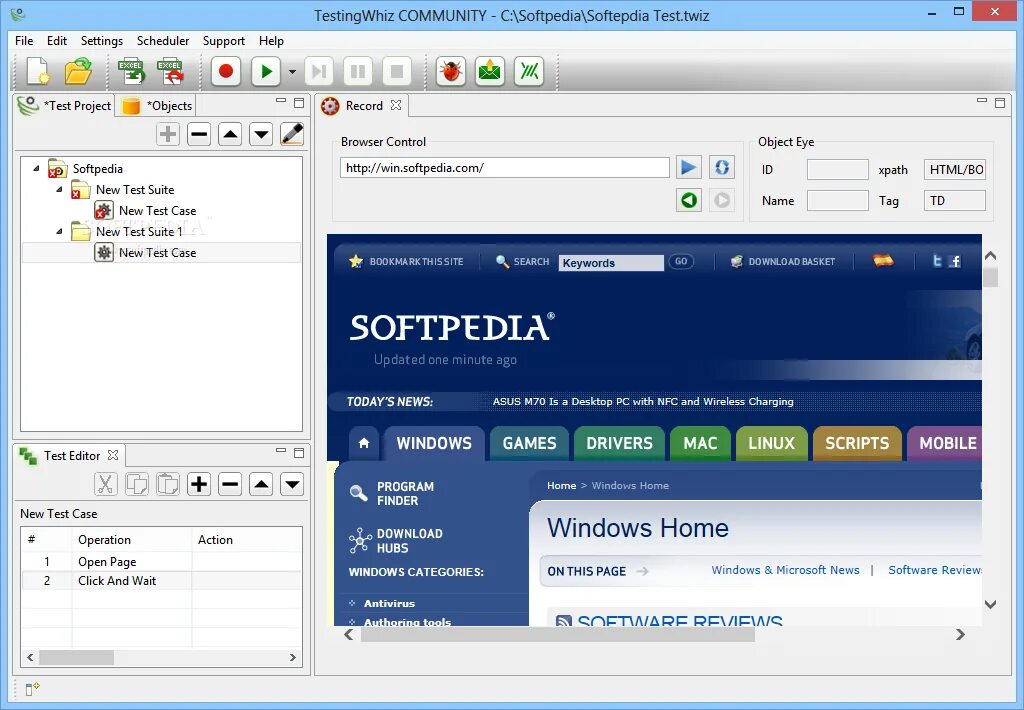1024x710 pixels.
Task: Select the Softpedia project in tree
Action: [97, 169]
